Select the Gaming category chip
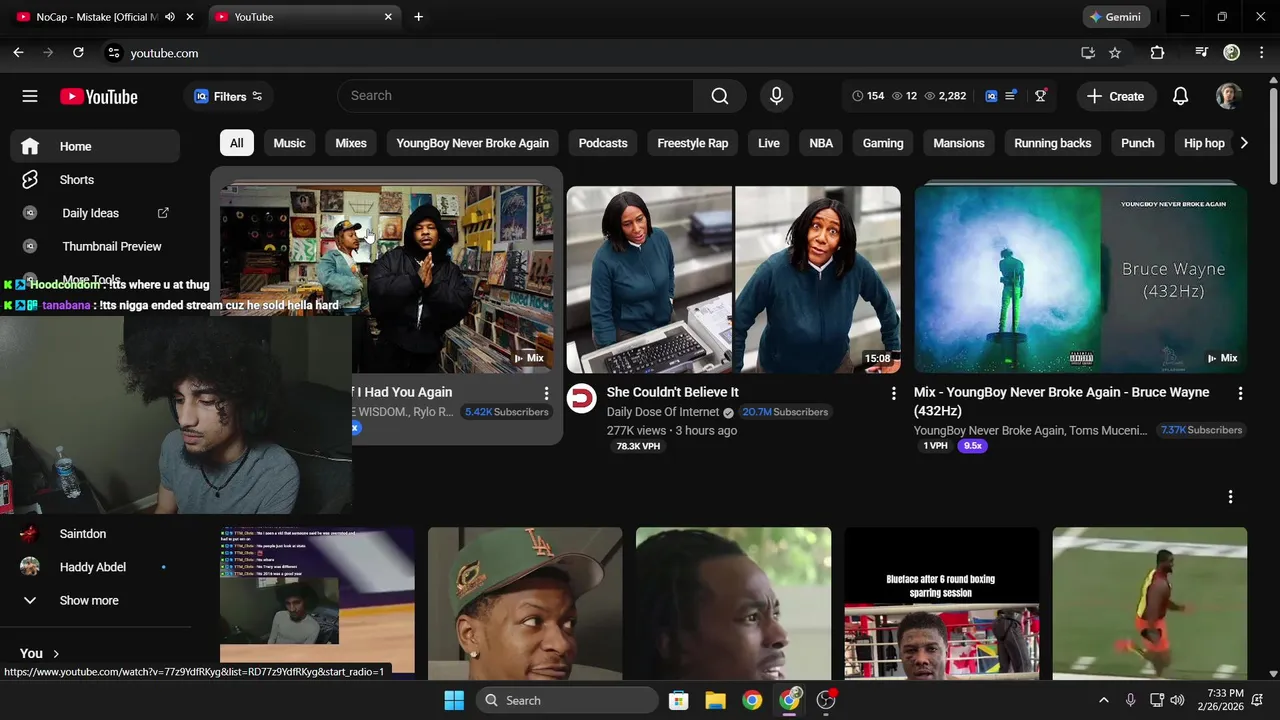The width and height of the screenshot is (1280, 720). (x=883, y=143)
